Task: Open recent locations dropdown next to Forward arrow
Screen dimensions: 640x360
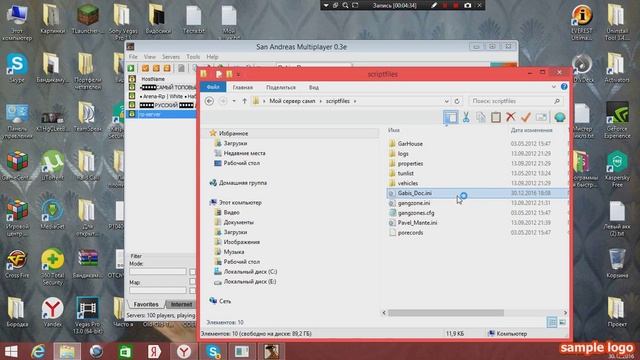Action: (x=234, y=101)
